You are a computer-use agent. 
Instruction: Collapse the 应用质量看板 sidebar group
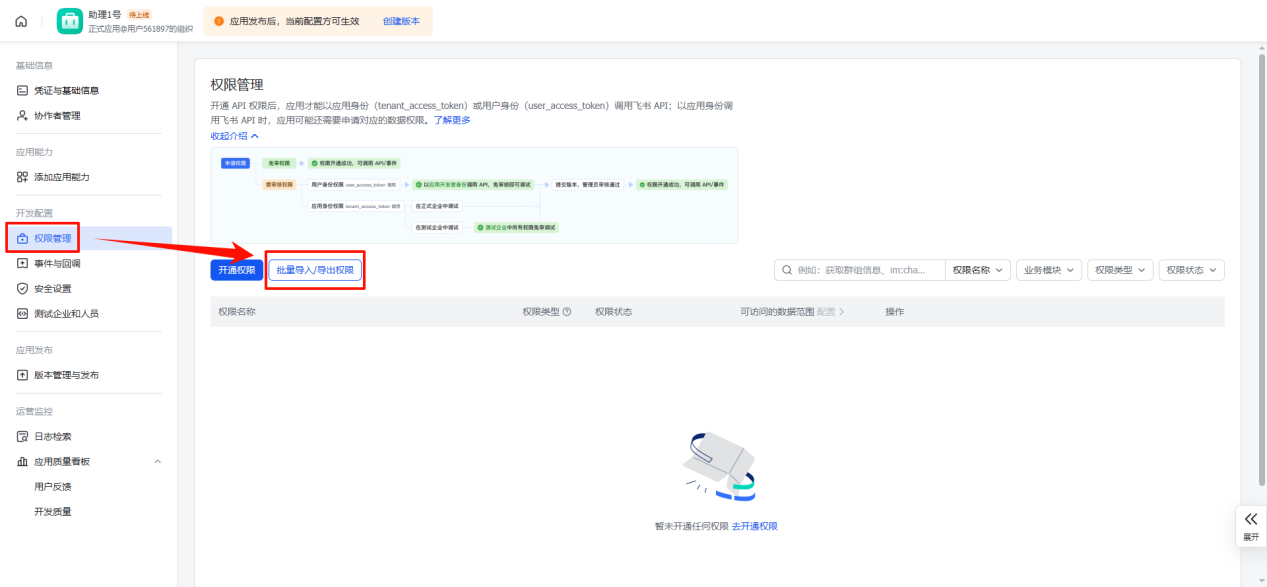(x=157, y=462)
